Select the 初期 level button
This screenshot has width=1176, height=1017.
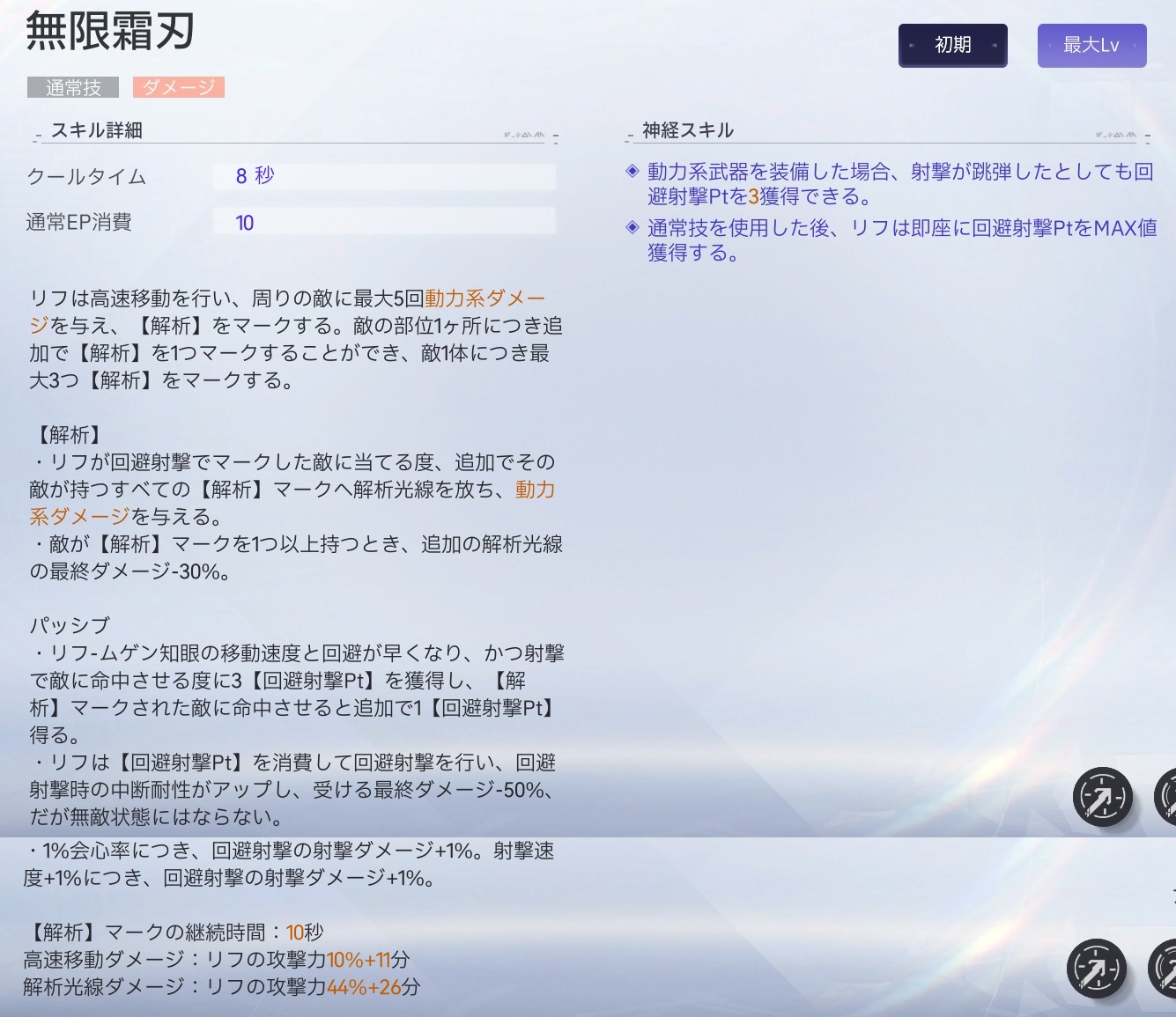point(952,45)
